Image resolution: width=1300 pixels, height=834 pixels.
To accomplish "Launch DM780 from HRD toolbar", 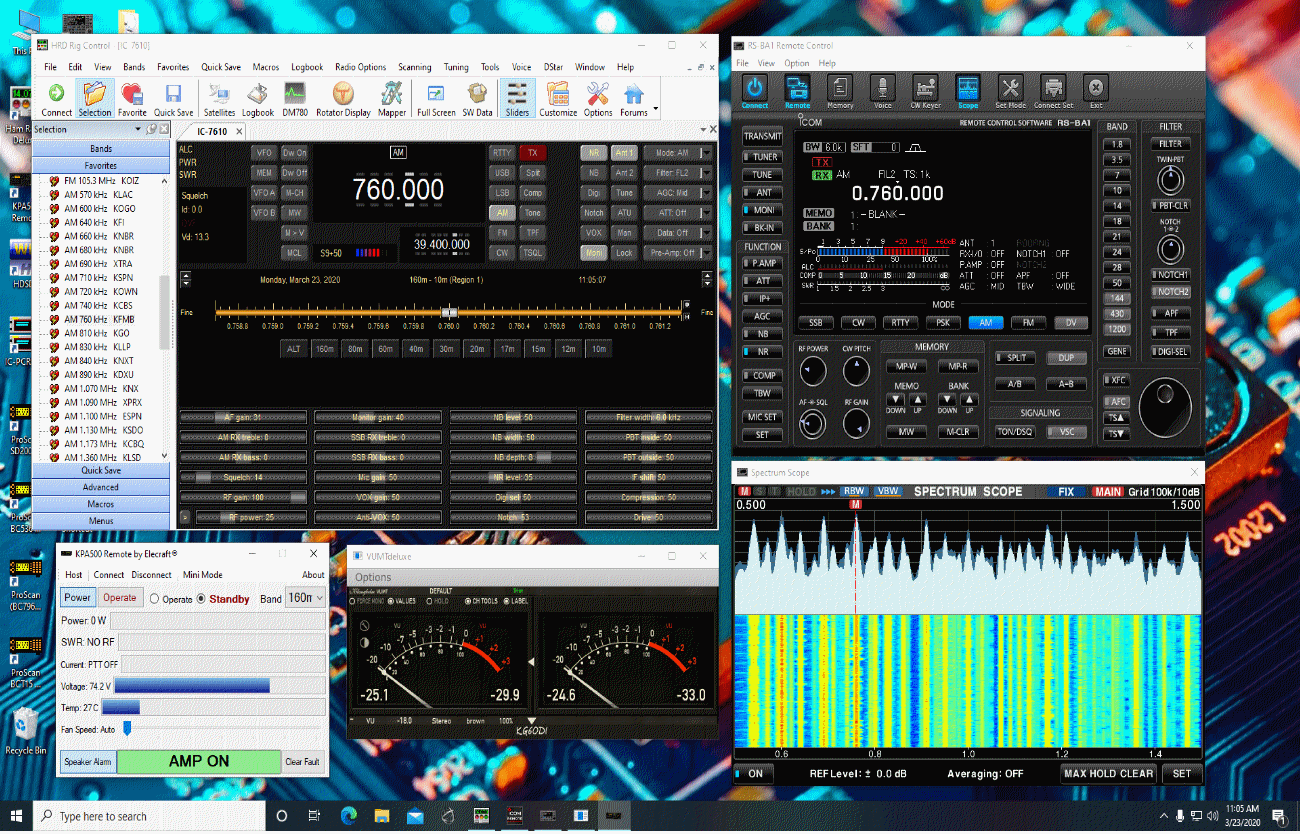I will point(295,99).
